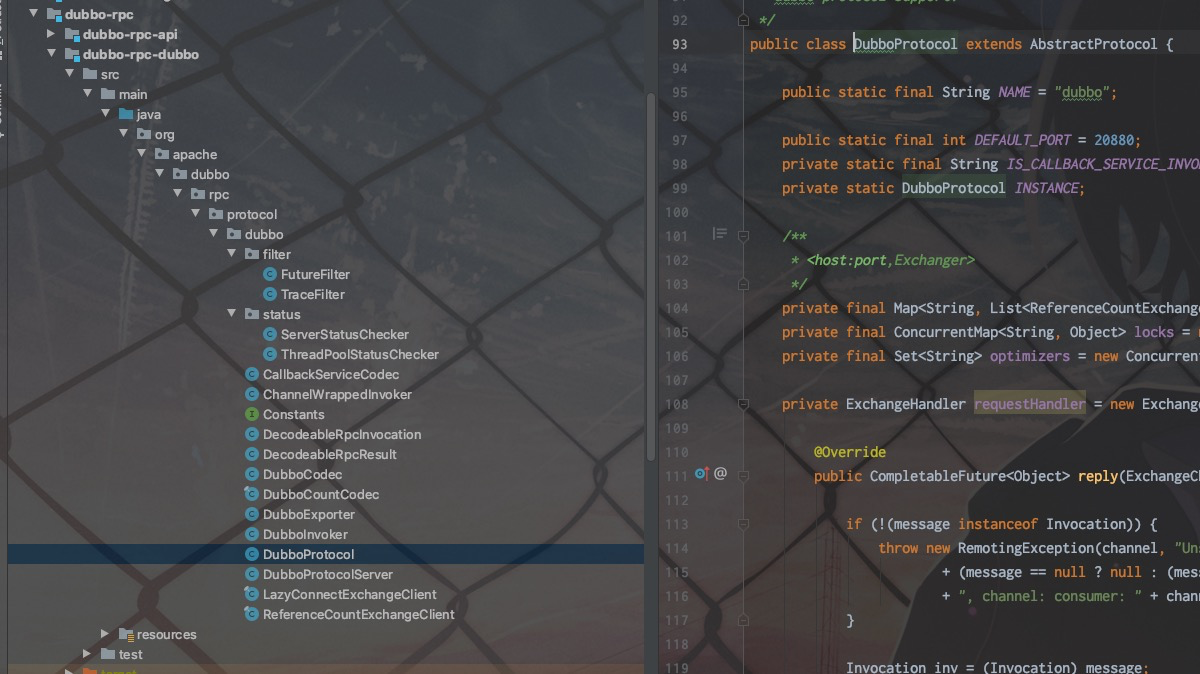
Task: Click AbstractProtocol in the class declaration
Action: [1093, 44]
